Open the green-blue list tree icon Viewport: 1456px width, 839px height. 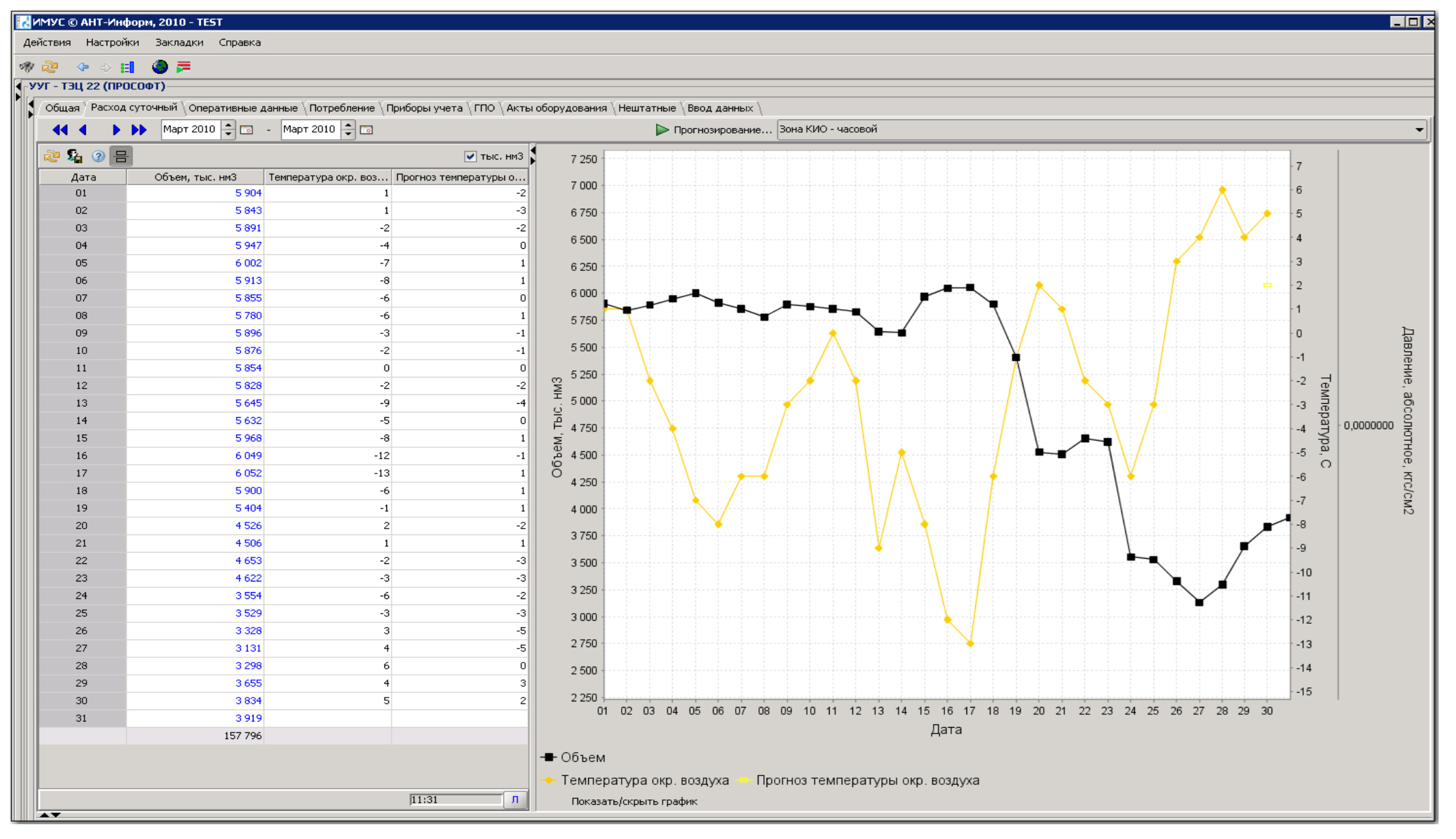[127, 67]
